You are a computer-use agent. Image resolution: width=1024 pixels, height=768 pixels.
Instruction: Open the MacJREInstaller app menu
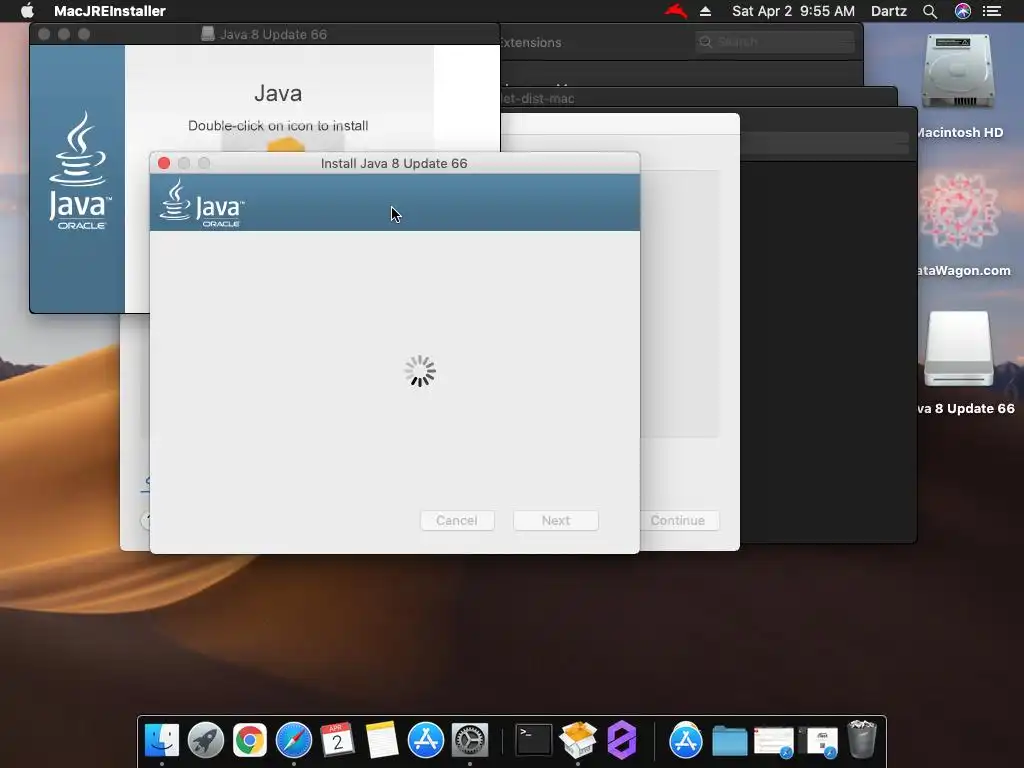[x=110, y=11]
